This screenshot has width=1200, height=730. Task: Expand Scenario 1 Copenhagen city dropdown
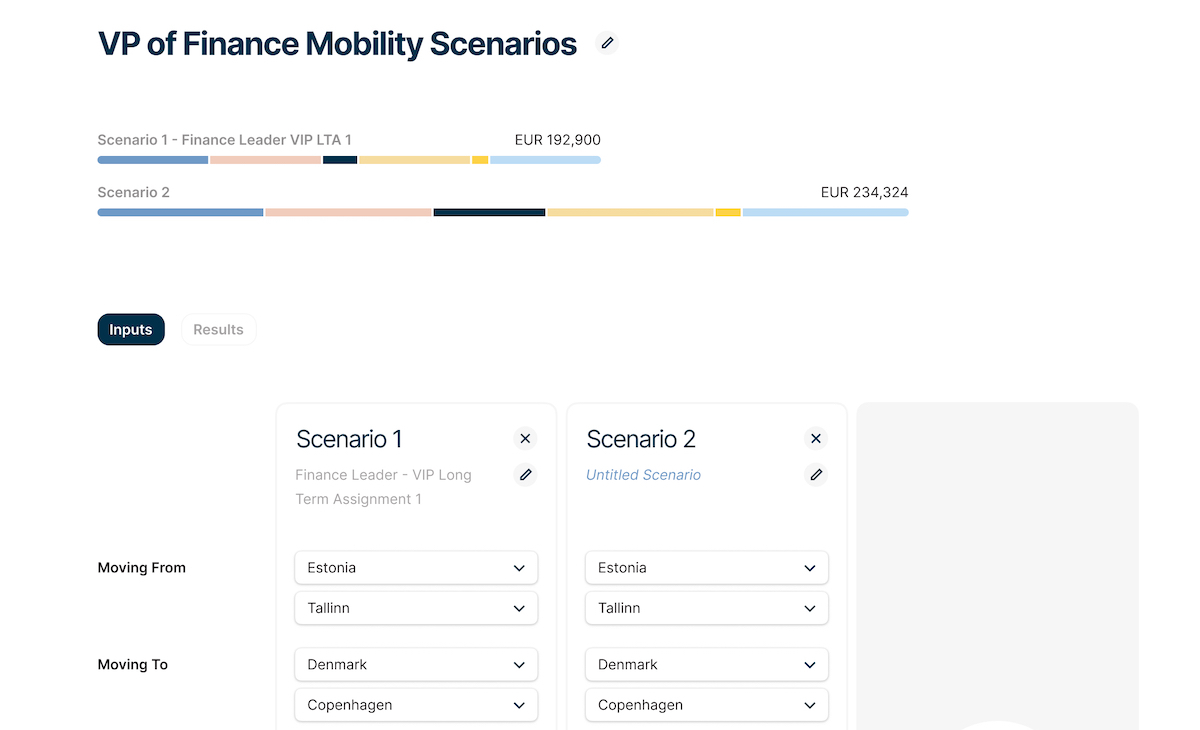click(416, 705)
